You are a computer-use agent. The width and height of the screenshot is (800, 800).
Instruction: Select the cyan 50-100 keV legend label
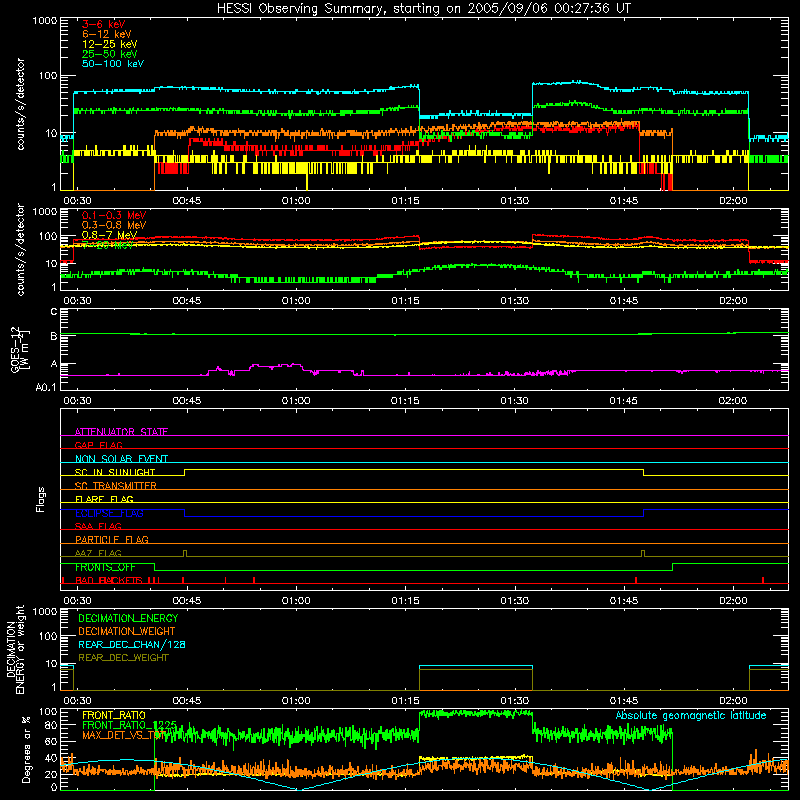pos(112,64)
